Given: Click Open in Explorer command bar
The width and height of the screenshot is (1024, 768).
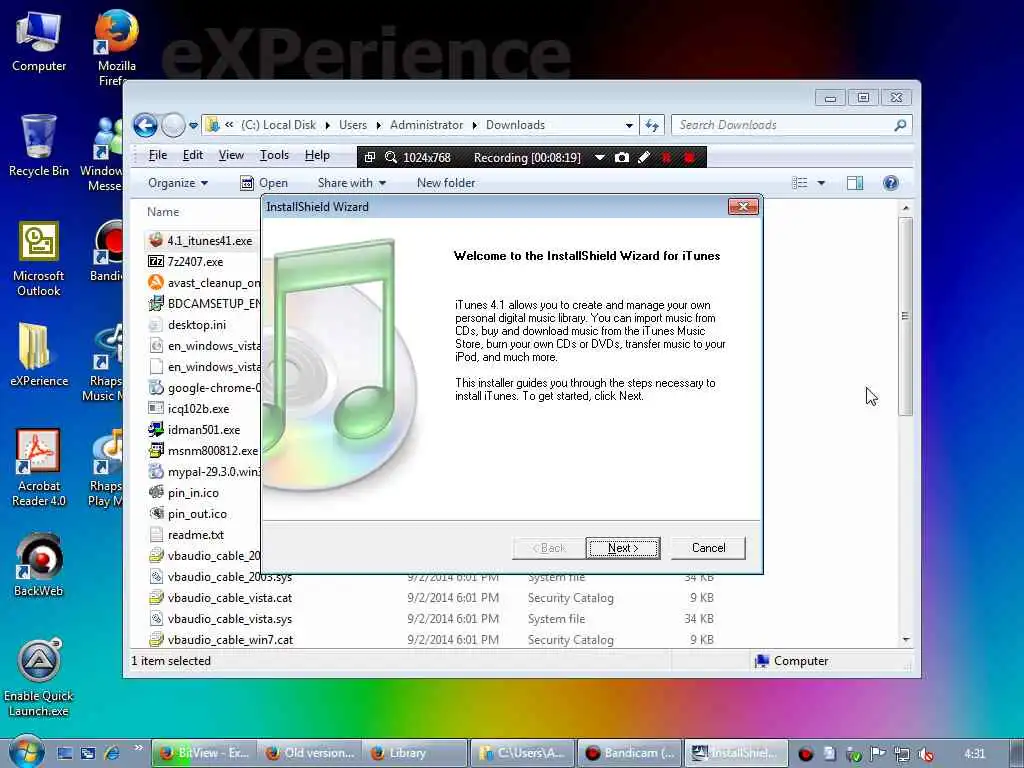Looking at the screenshot, I should click(264, 183).
